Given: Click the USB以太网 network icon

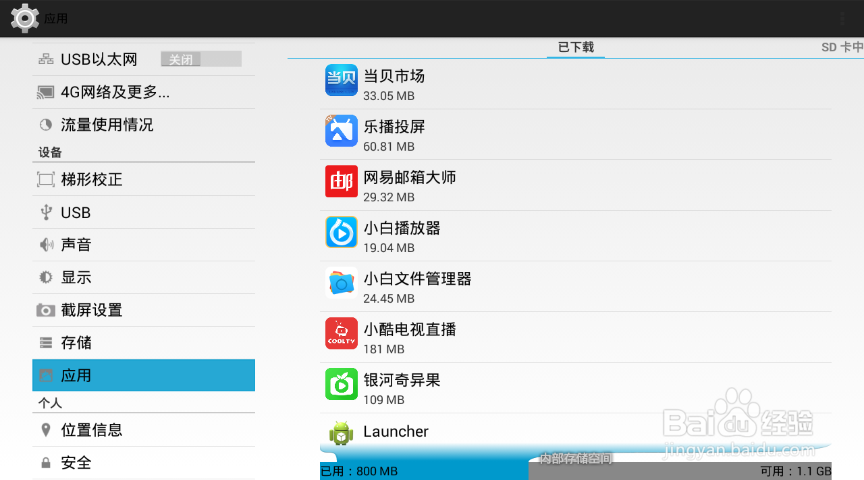Looking at the screenshot, I should [x=46, y=59].
